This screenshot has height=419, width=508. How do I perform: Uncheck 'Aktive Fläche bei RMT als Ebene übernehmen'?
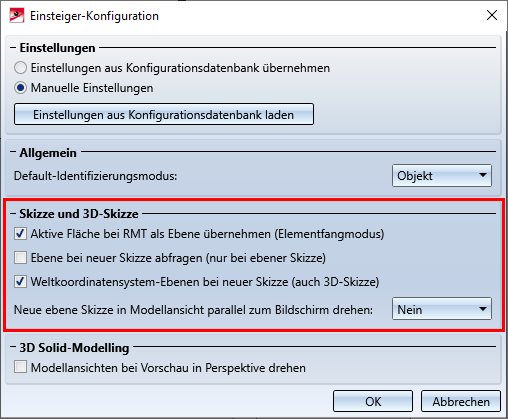[x=20, y=234]
